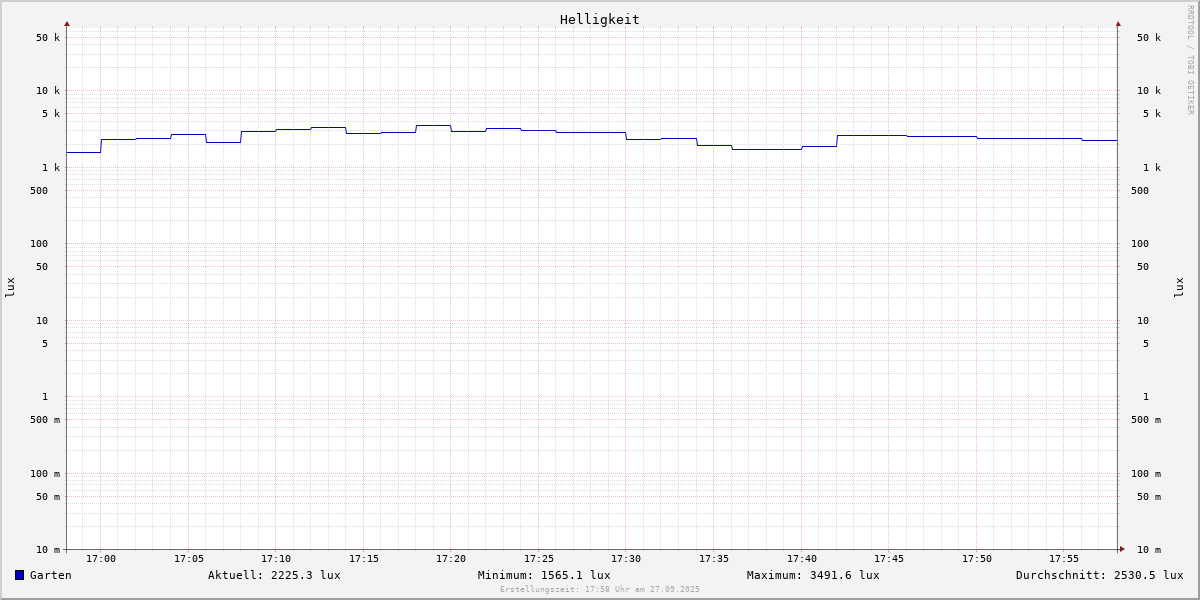Image resolution: width=1200 pixels, height=600 pixels.
Task: Click the 17:20 time axis label
Action: (451, 559)
